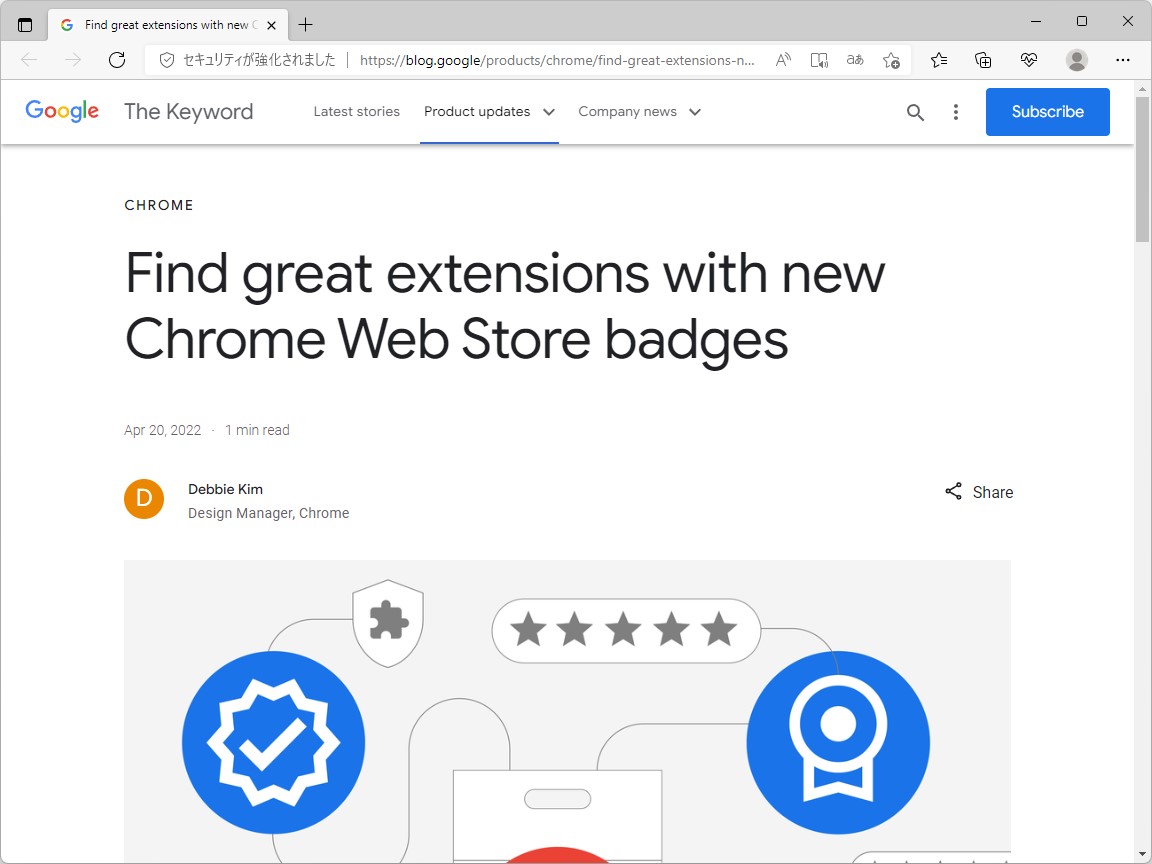Open the user profile menu
1152x864 pixels.
[1076, 60]
